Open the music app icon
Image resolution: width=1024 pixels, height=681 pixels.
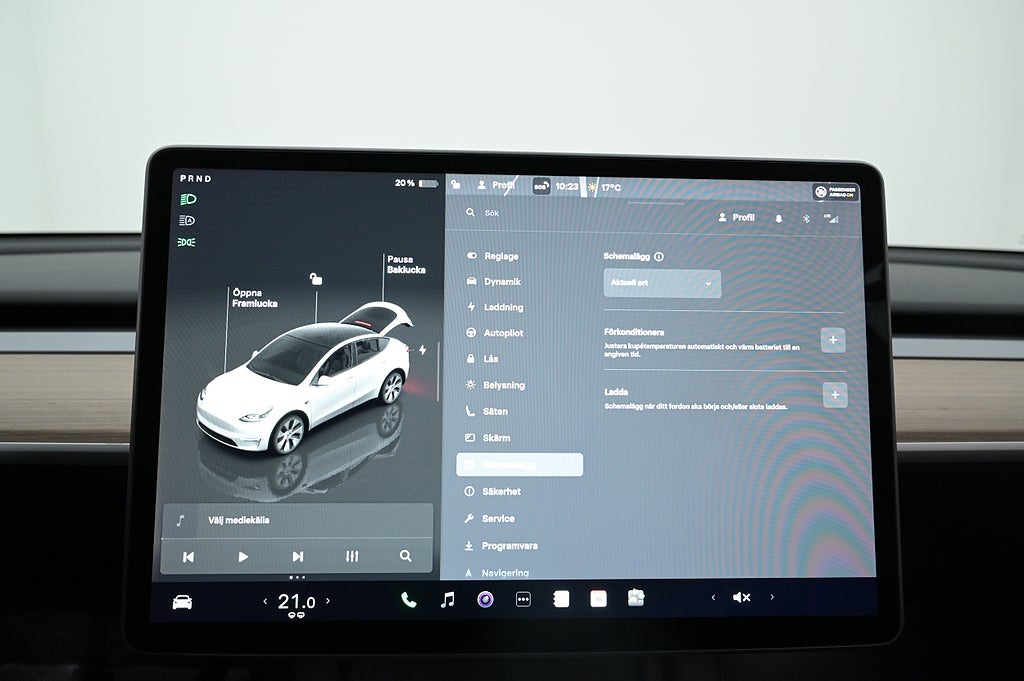(x=447, y=599)
